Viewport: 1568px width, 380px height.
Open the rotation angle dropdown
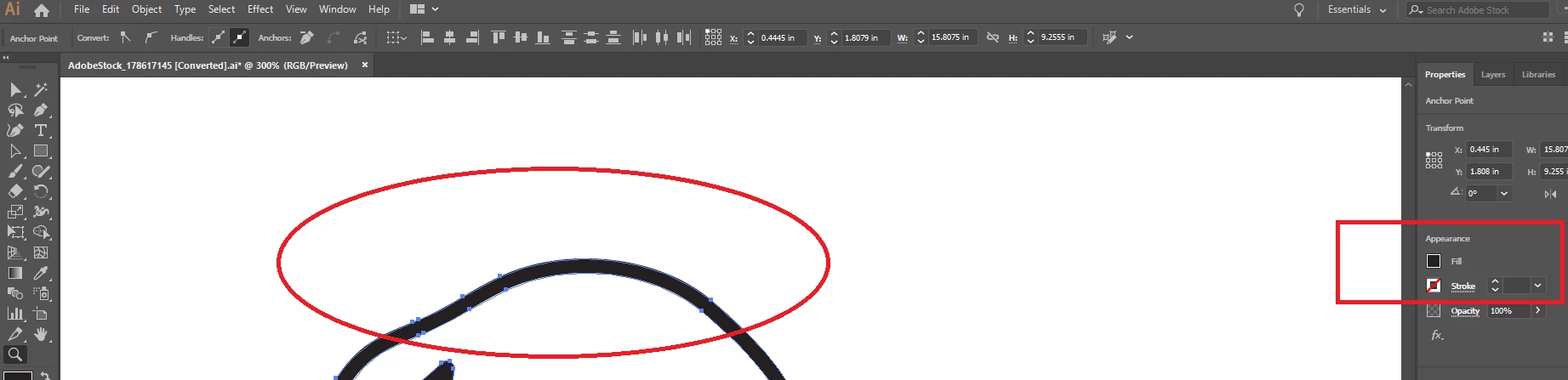coord(1504,194)
